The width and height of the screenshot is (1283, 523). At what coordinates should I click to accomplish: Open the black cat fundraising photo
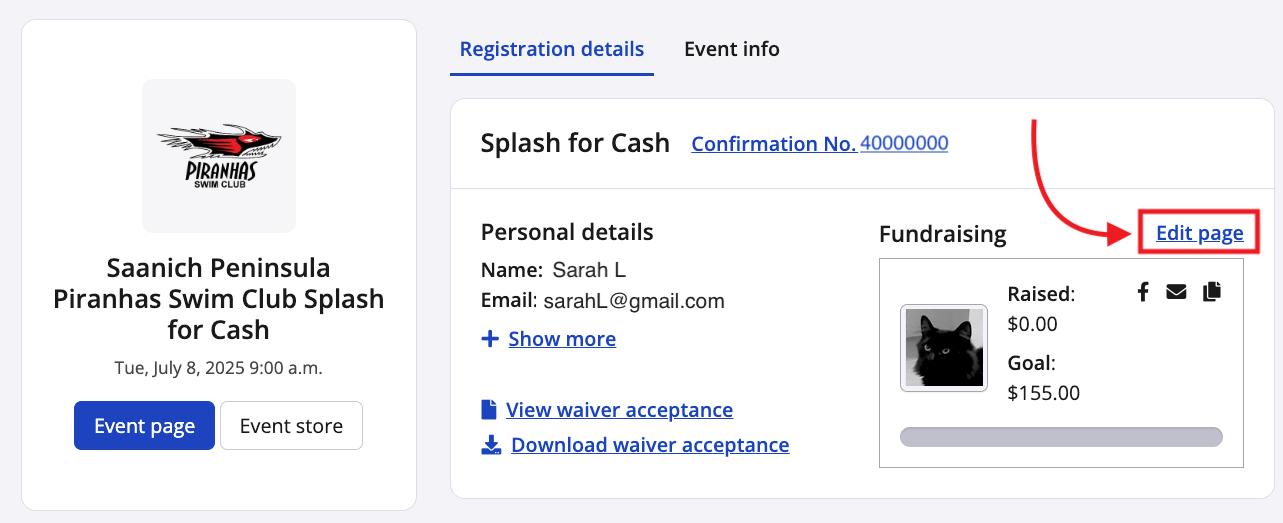point(944,348)
